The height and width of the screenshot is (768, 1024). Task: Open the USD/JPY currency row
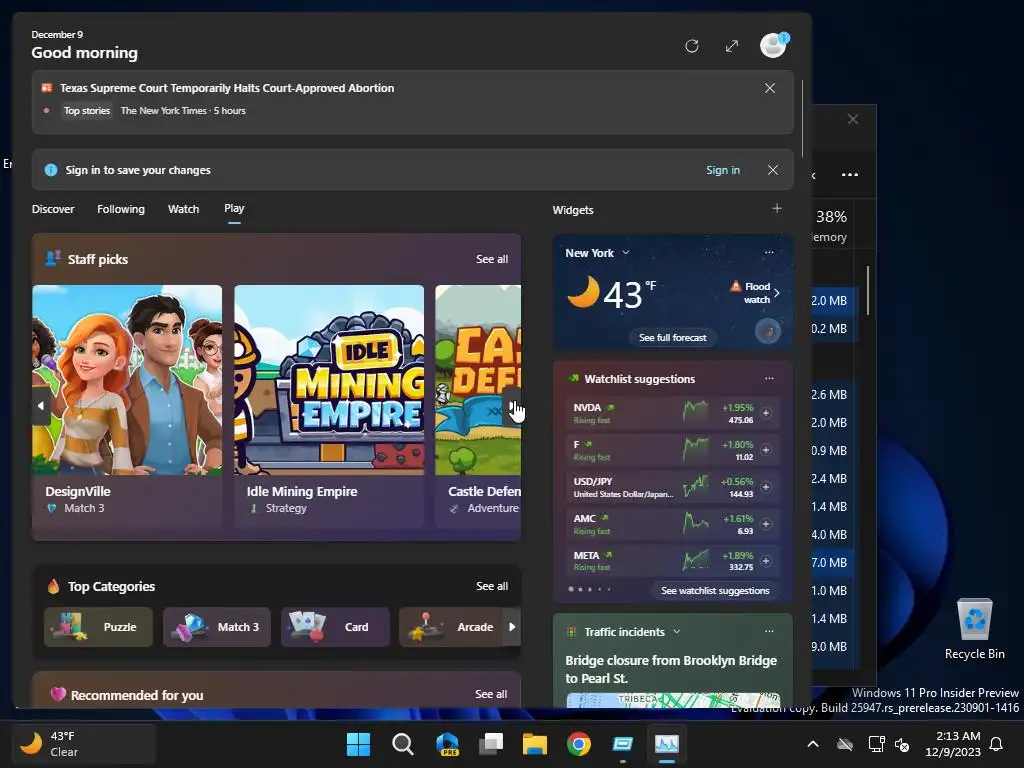(x=673, y=487)
